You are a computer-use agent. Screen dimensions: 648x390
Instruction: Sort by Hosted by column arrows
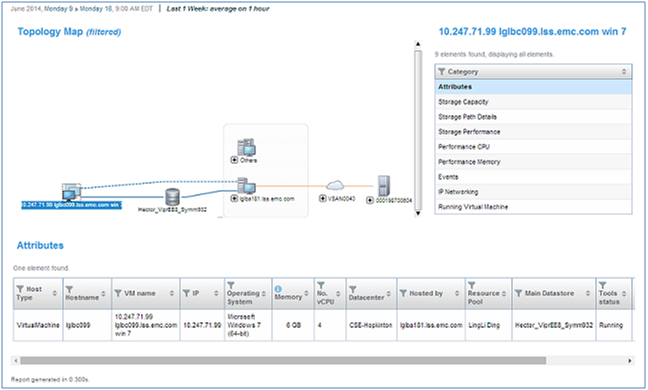coord(457,293)
